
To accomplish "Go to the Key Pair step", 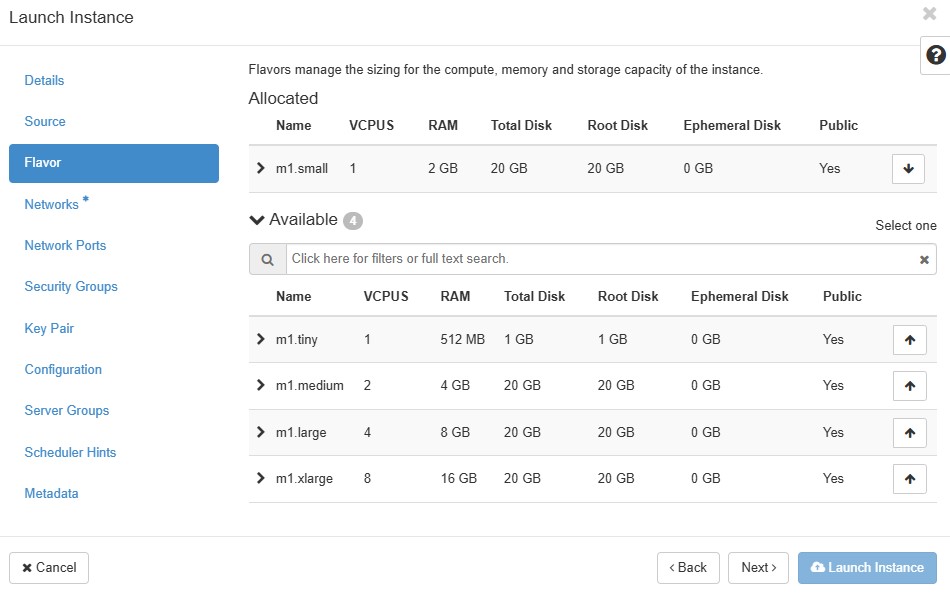I will [x=49, y=328].
